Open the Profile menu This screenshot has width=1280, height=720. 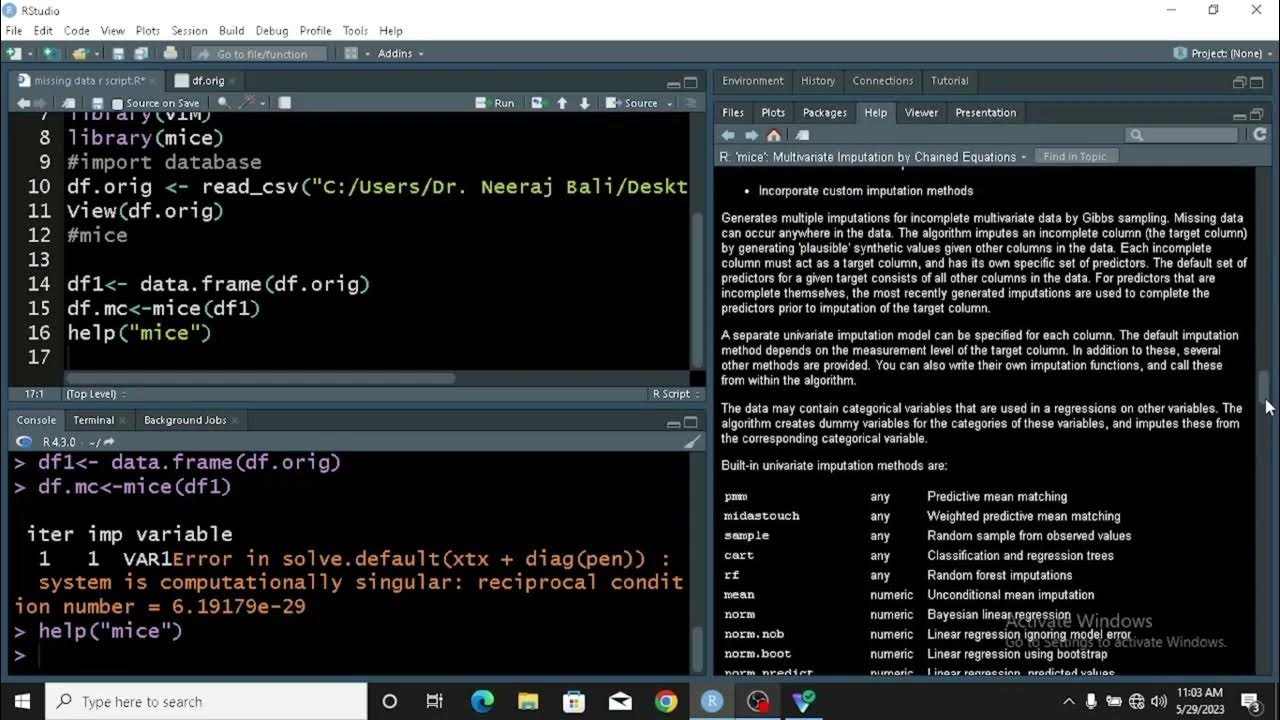(315, 31)
